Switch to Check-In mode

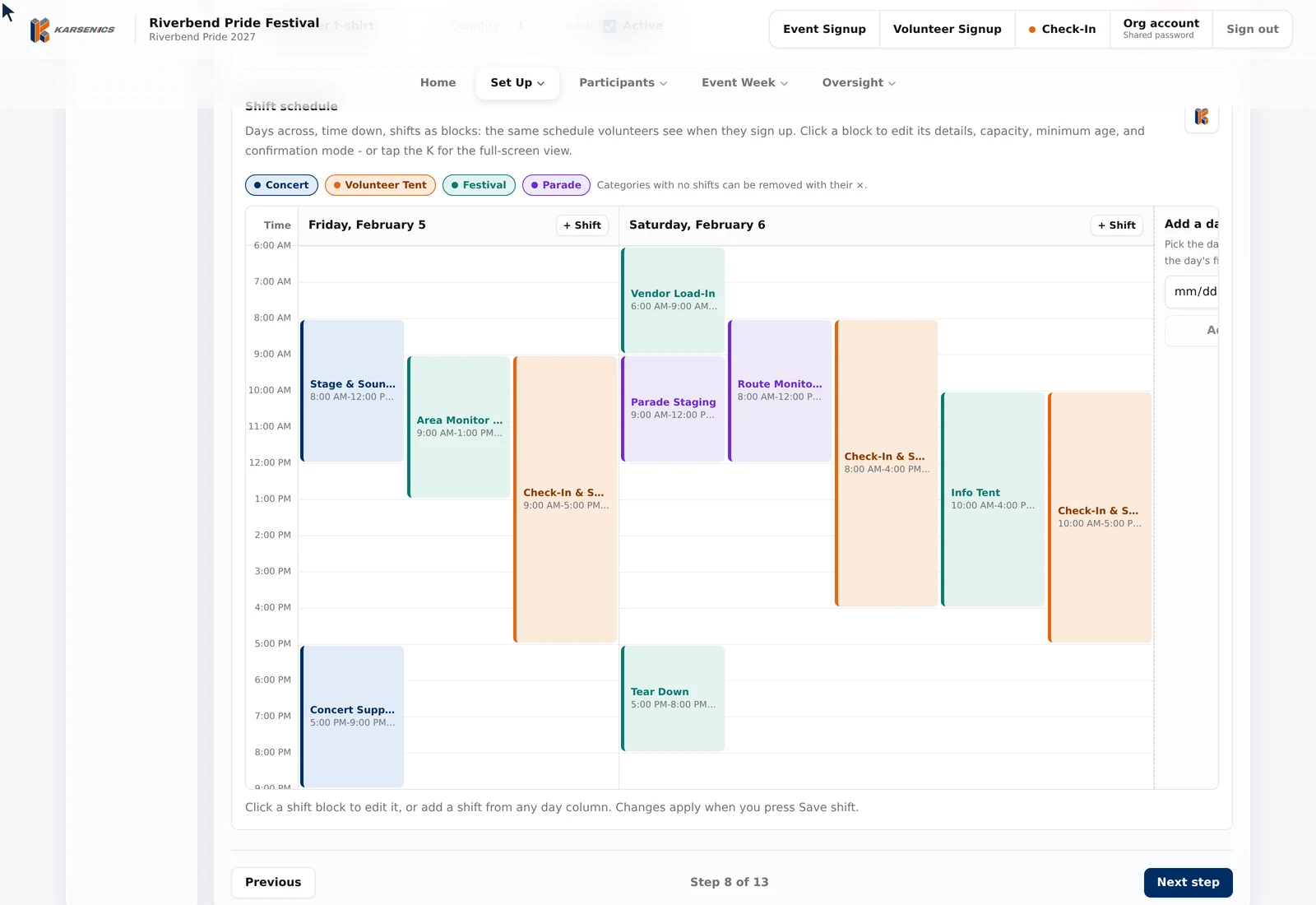point(1062,30)
